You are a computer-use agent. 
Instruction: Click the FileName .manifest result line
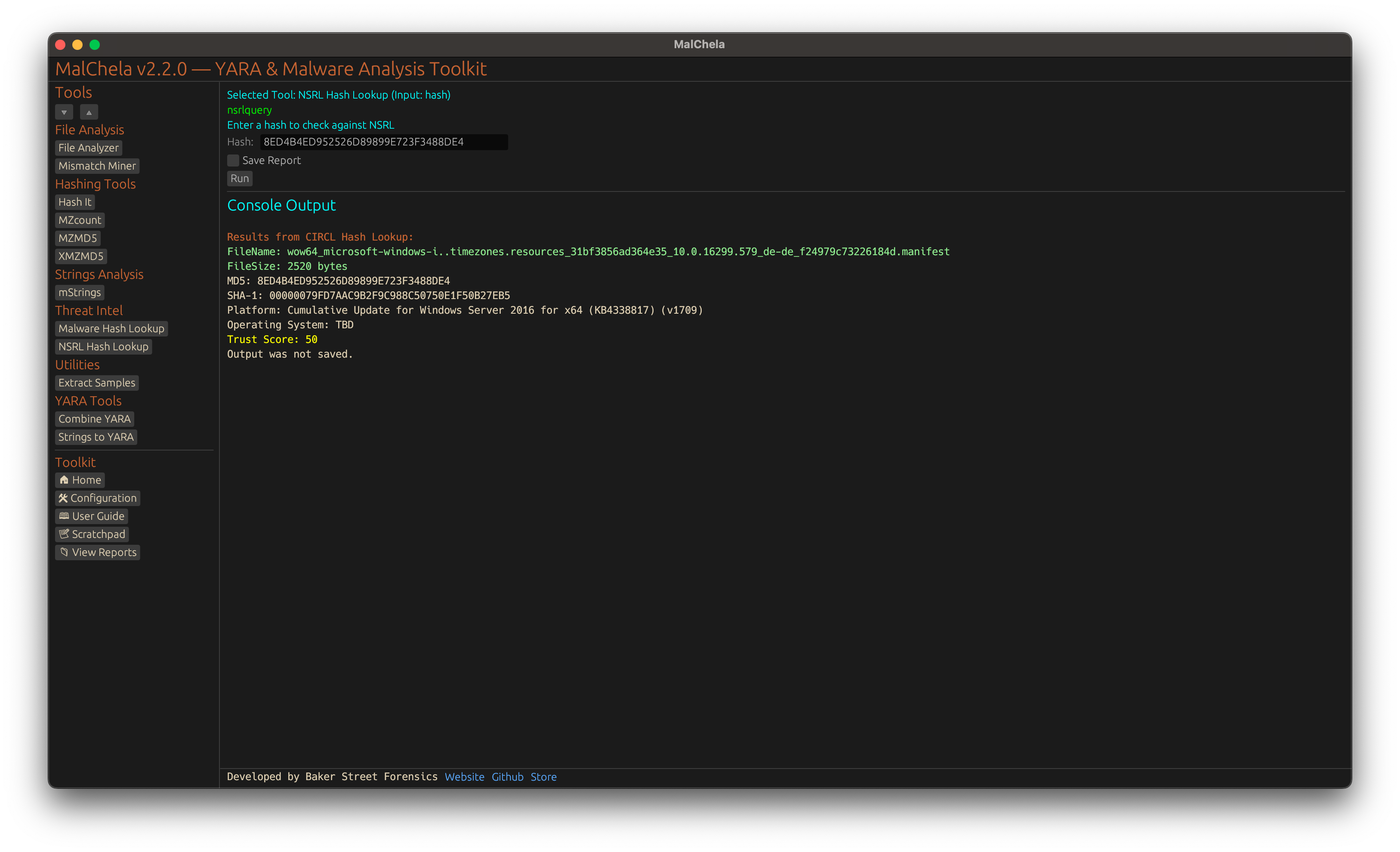pyautogui.click(x=588, y=251)
